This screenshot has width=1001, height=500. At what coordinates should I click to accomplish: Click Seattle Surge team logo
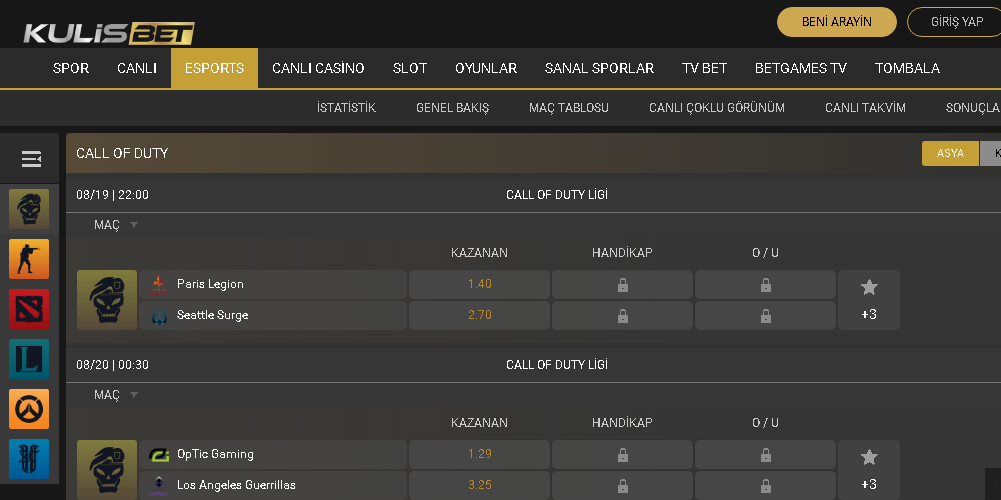point(159,315)
